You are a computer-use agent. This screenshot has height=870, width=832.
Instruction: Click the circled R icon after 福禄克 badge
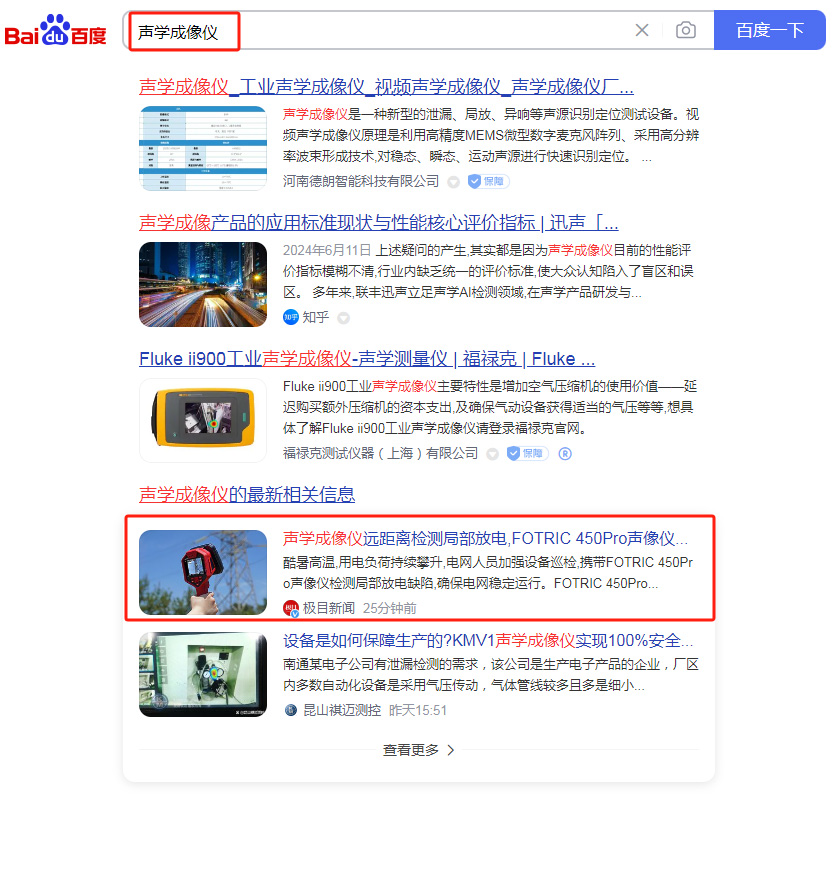pos(564,453)
